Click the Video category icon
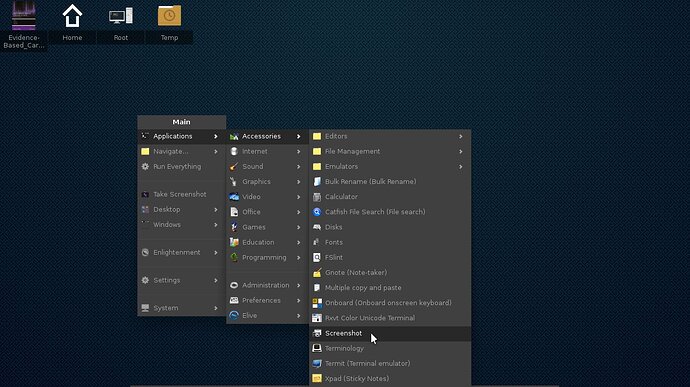The width and height of the screenshot is (690, 387). tap(234, 197)
